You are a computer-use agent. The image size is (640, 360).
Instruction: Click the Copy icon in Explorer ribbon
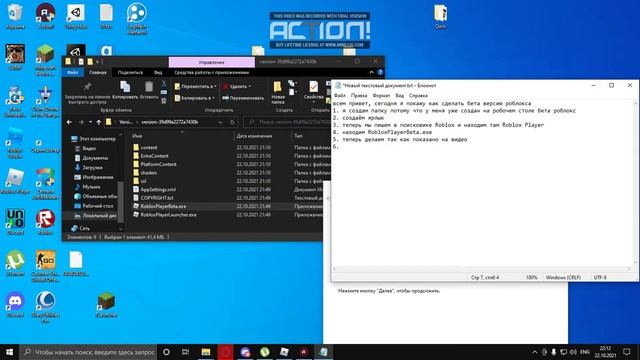tap(125, 87)
